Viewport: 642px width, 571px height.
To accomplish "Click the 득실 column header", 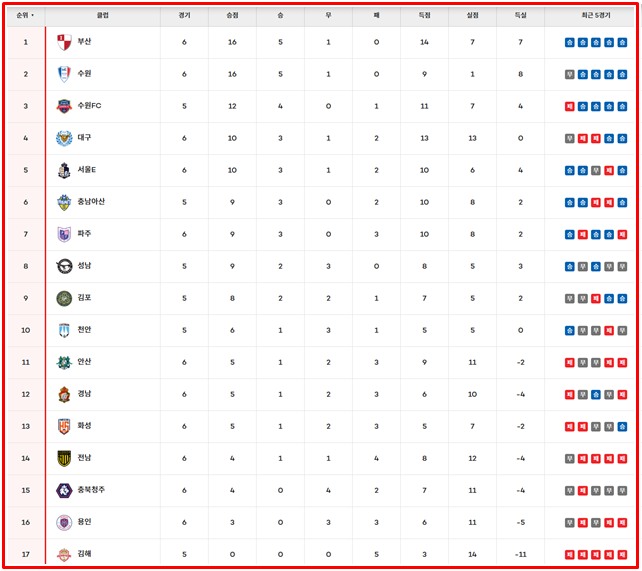I will 520,16.
